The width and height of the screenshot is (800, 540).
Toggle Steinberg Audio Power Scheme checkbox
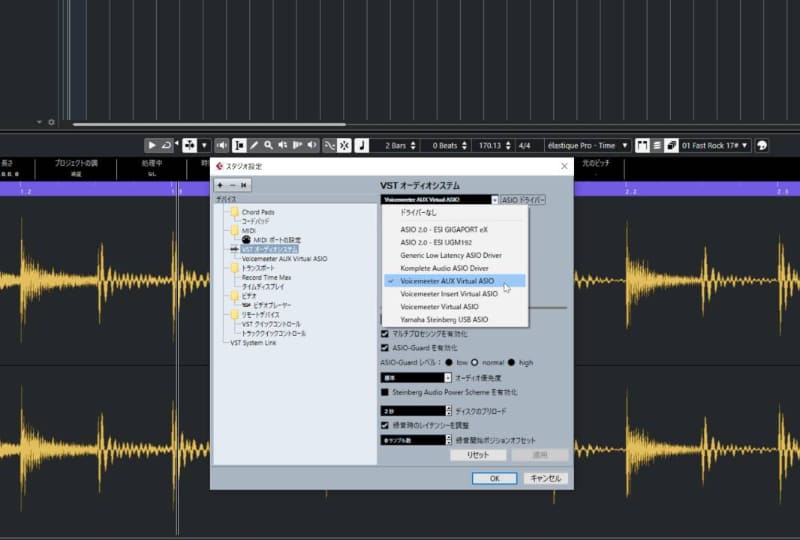tap(385, 392)
